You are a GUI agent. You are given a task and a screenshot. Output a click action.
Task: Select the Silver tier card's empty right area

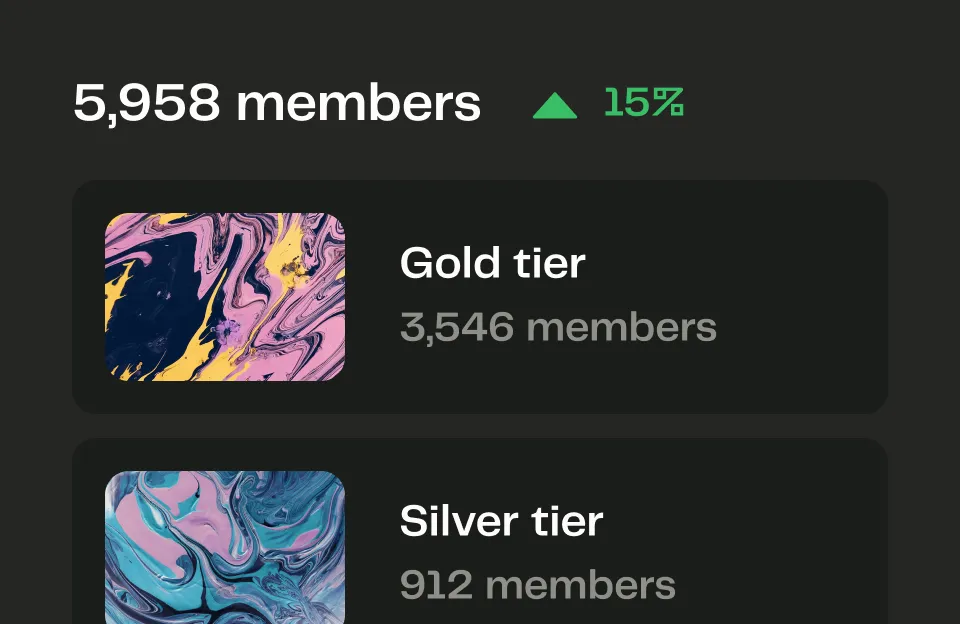click(x=790, y=539)
